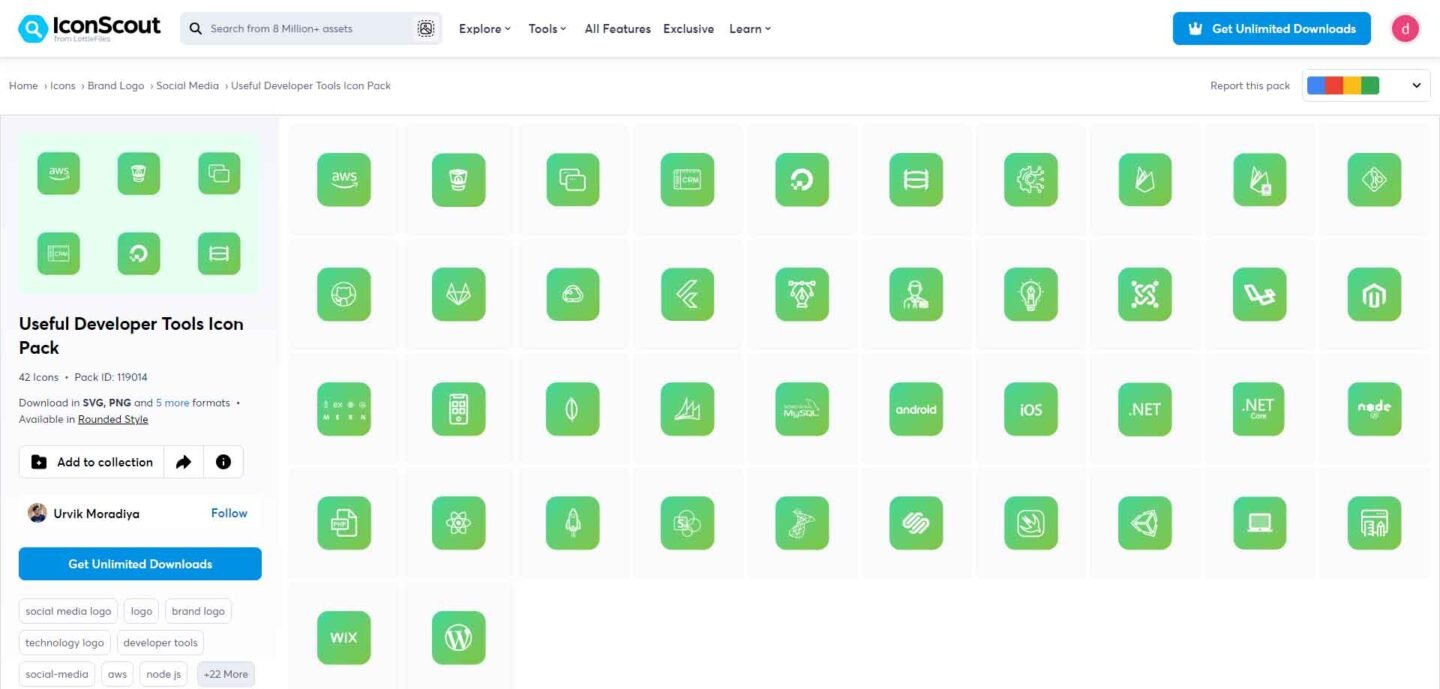Select the aws tag

[118, 674]
